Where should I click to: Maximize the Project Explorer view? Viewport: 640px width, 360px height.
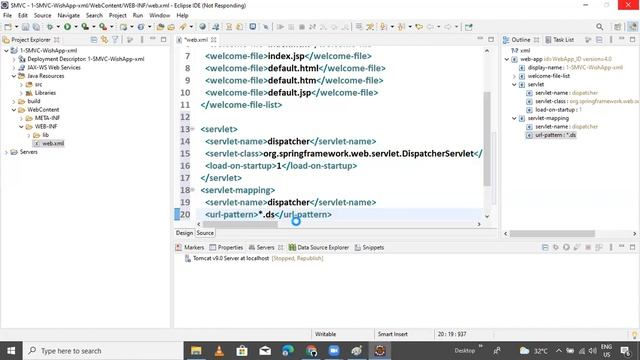(163, 39)
